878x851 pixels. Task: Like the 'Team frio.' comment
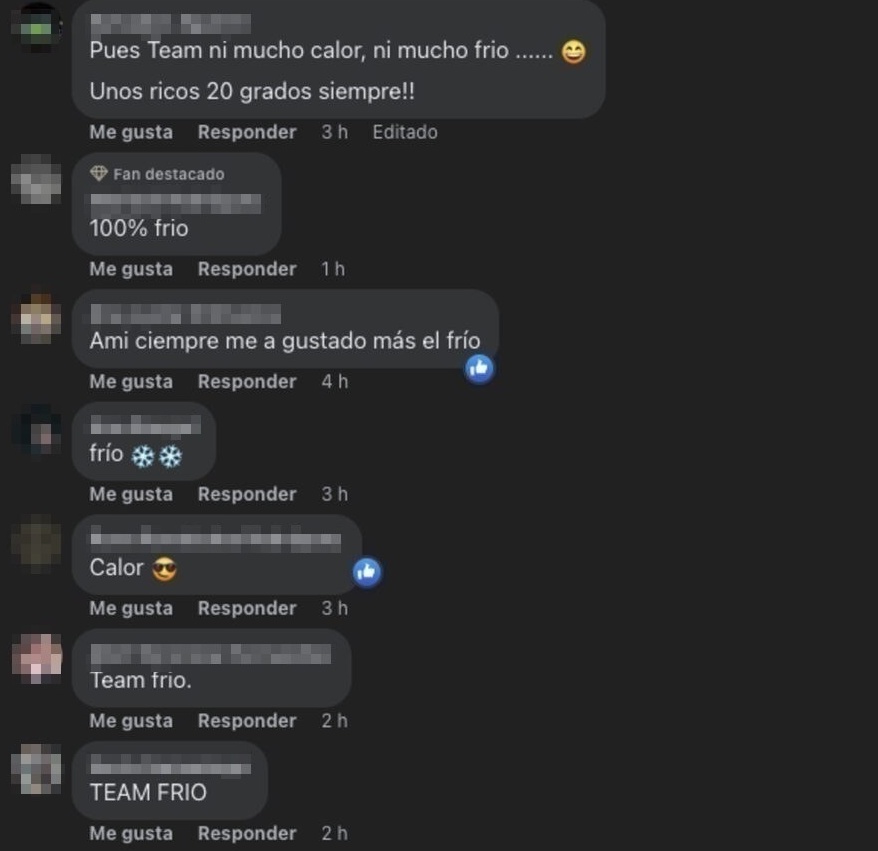(x=131, y=721)
